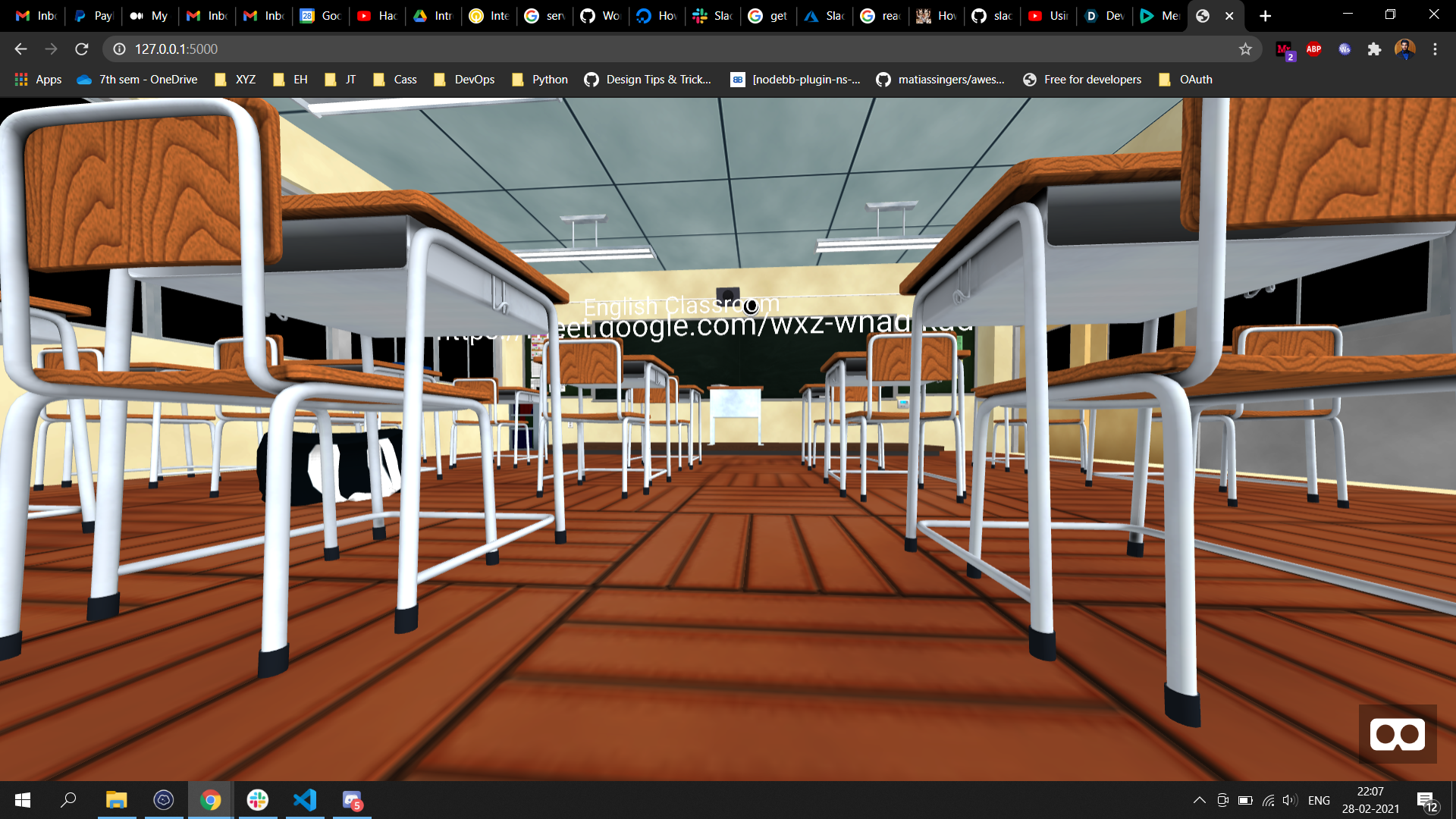Screen dimensions: 1456x819
Task: Switch to the Google Calendar tab
Action: pos(322,16)
